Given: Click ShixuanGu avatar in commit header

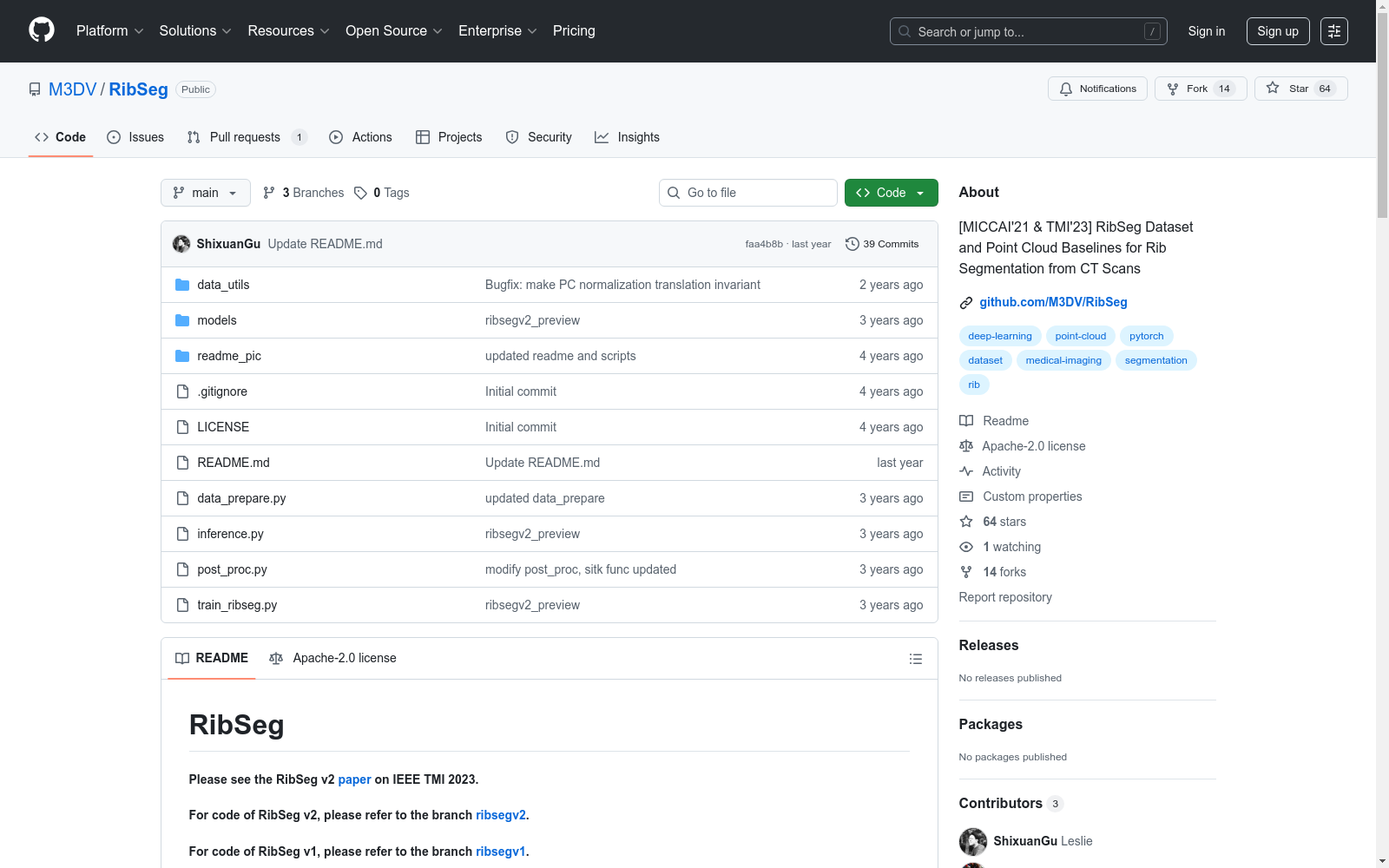Looking at the screenshot, I should [181, 244].
